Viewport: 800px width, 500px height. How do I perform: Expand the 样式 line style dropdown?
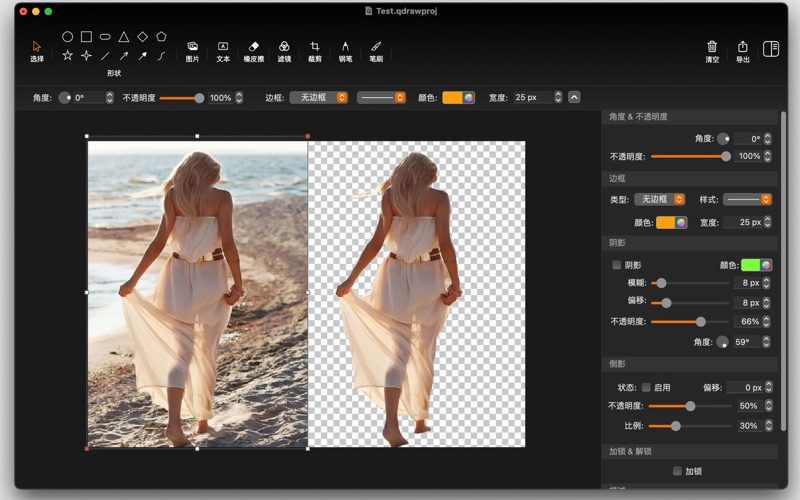[x=747, y=200]
